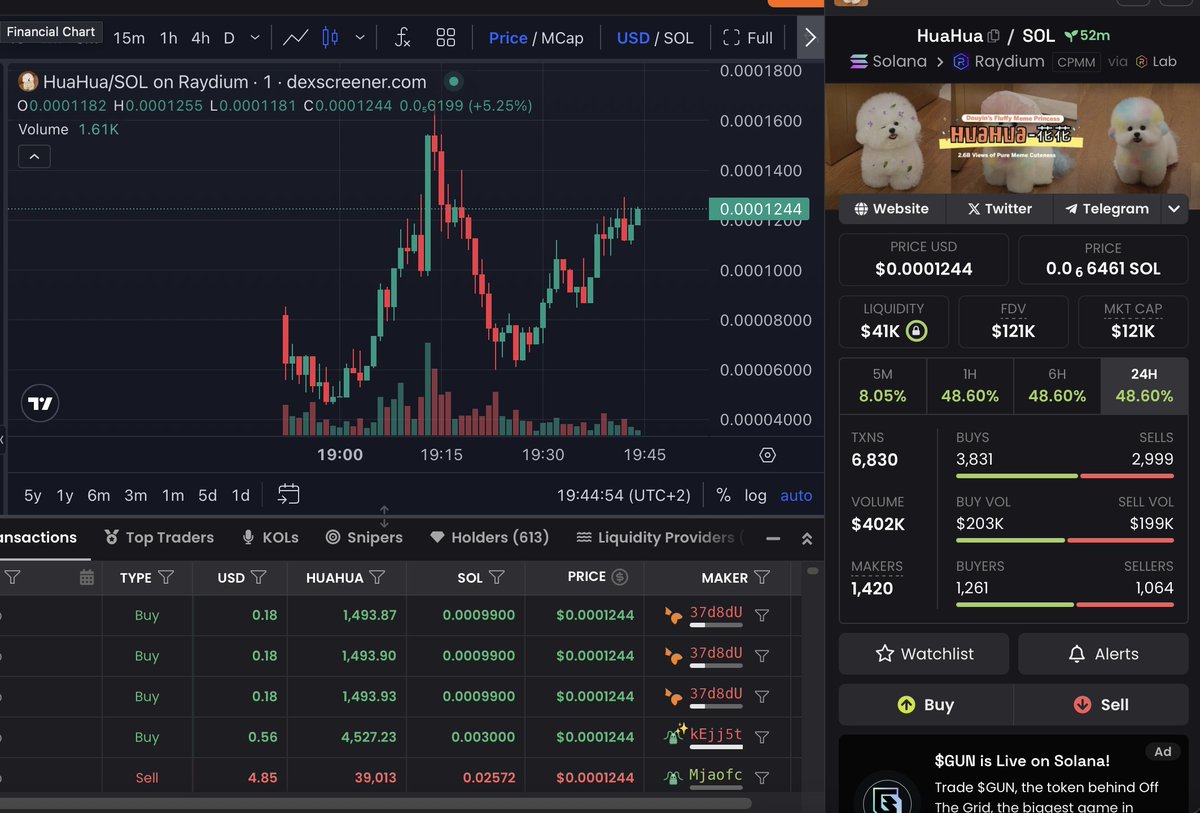Select the 5M price change period
The image size is (1200, 813).
883,385
